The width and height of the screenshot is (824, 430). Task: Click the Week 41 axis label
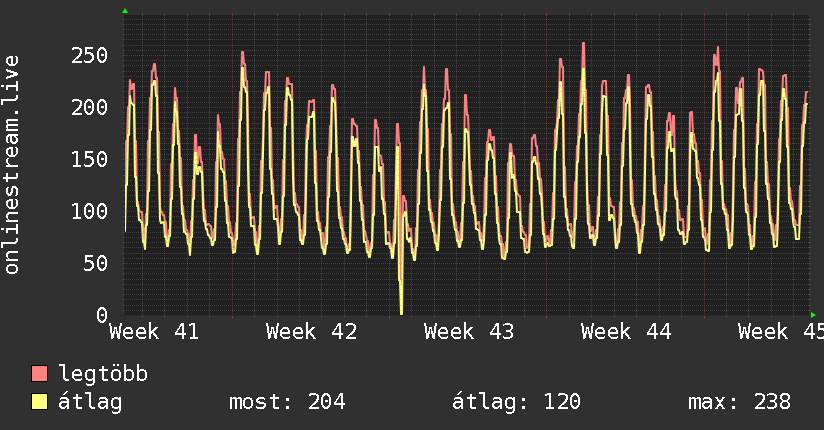(154, 332)
